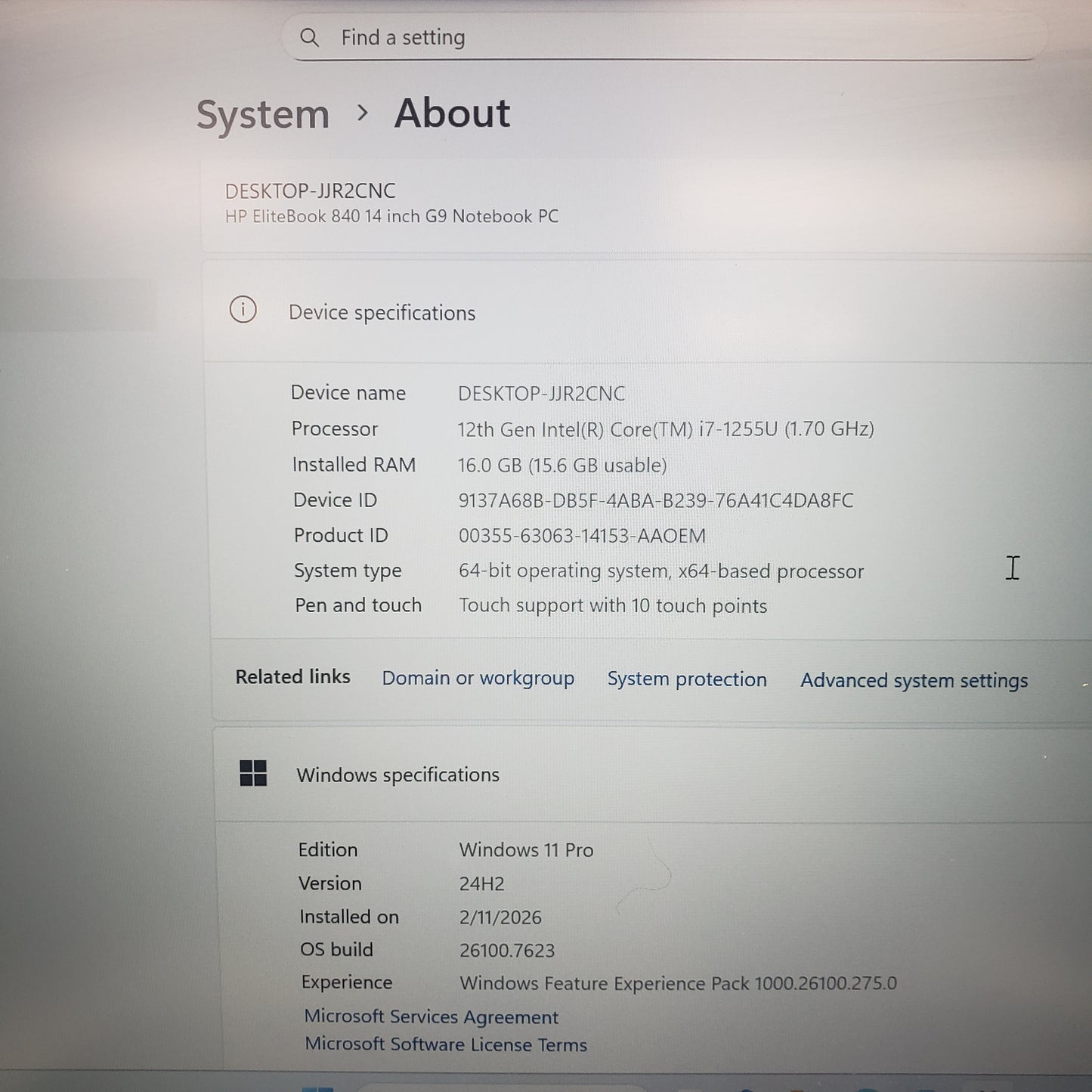Click the Windows logo beside Windows specifications
Viewport: 1092px width, 1092px height.
coord(252,774)
